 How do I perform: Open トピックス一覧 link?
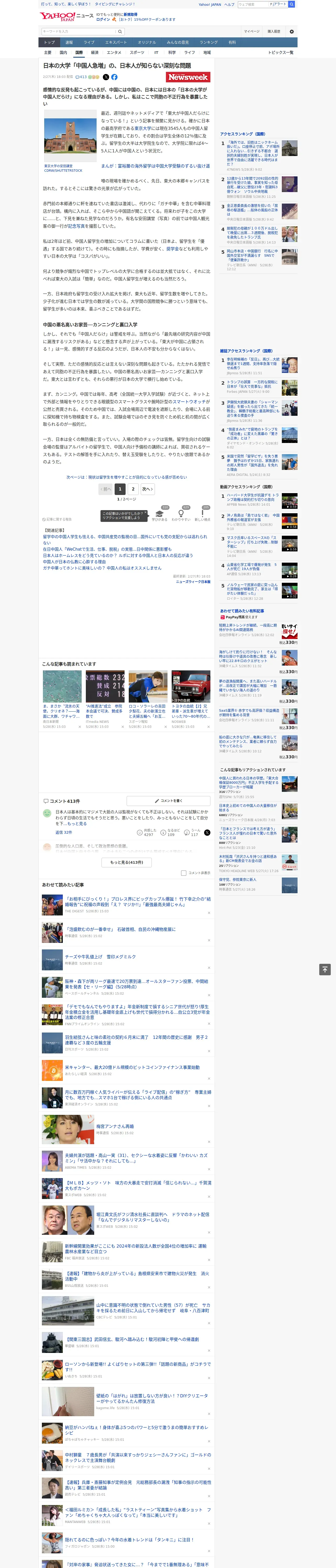(281, 52)
